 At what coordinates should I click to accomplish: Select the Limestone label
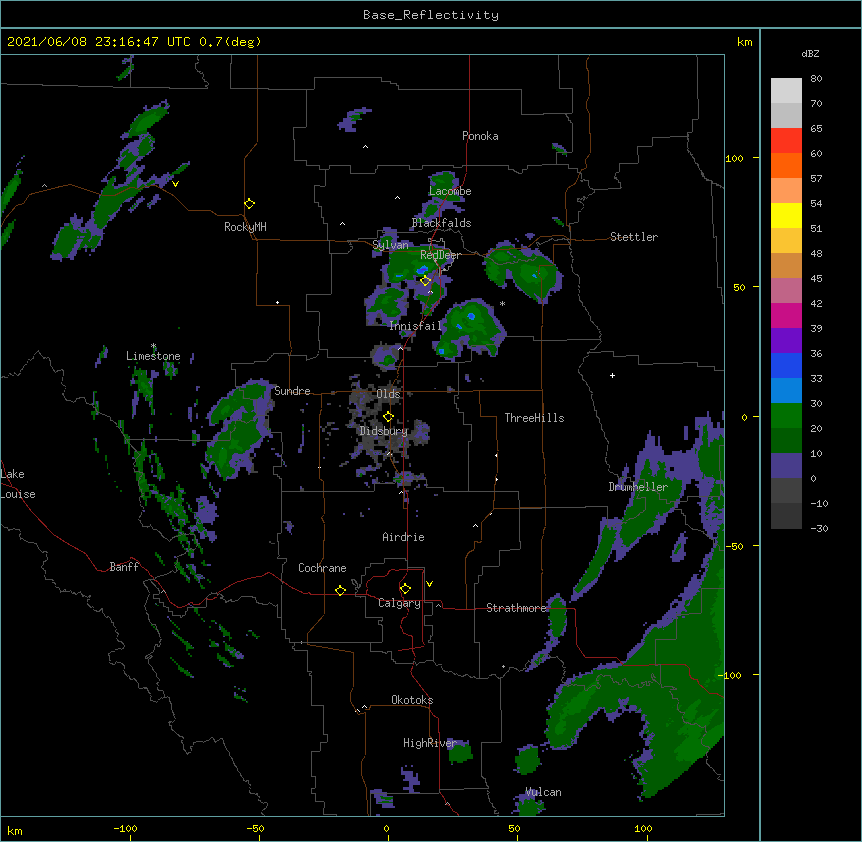point(153,356)
